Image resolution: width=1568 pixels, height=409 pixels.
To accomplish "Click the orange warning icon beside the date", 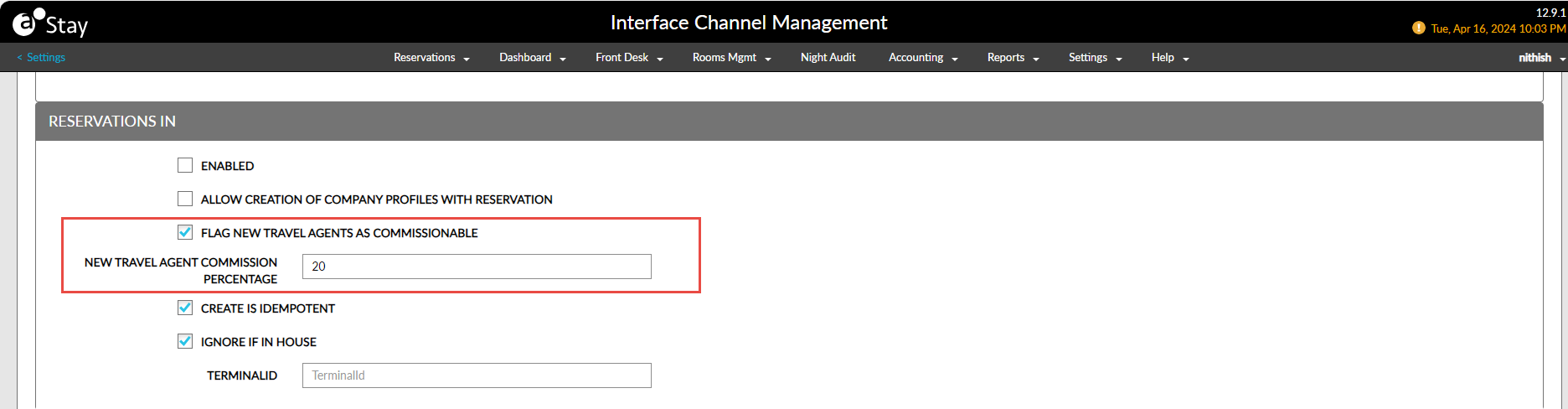I will click(1418, 28).
